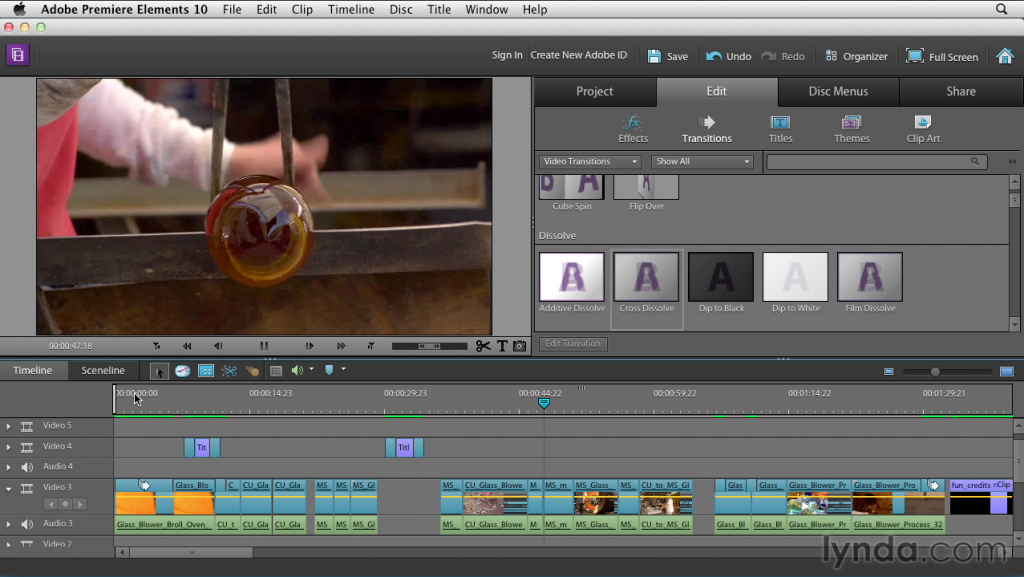Enter Full Screen mode
The width and height of the screenshot is (1024, 577).
[942, 56]
